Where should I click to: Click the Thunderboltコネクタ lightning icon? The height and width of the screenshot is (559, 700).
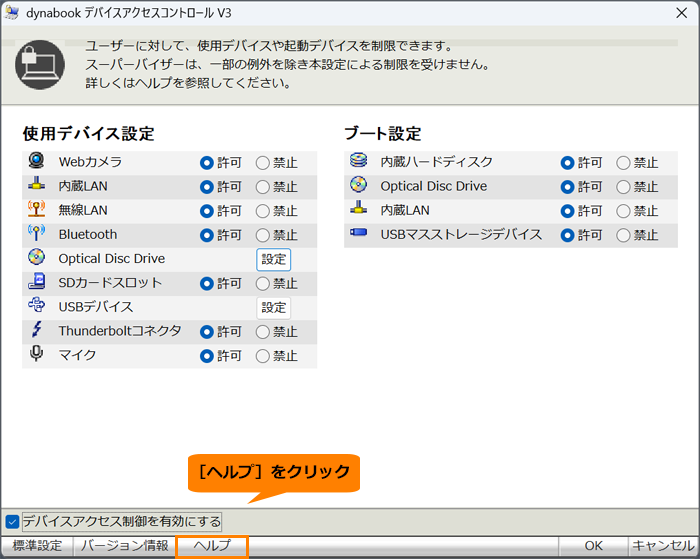(x=37, y=330)
